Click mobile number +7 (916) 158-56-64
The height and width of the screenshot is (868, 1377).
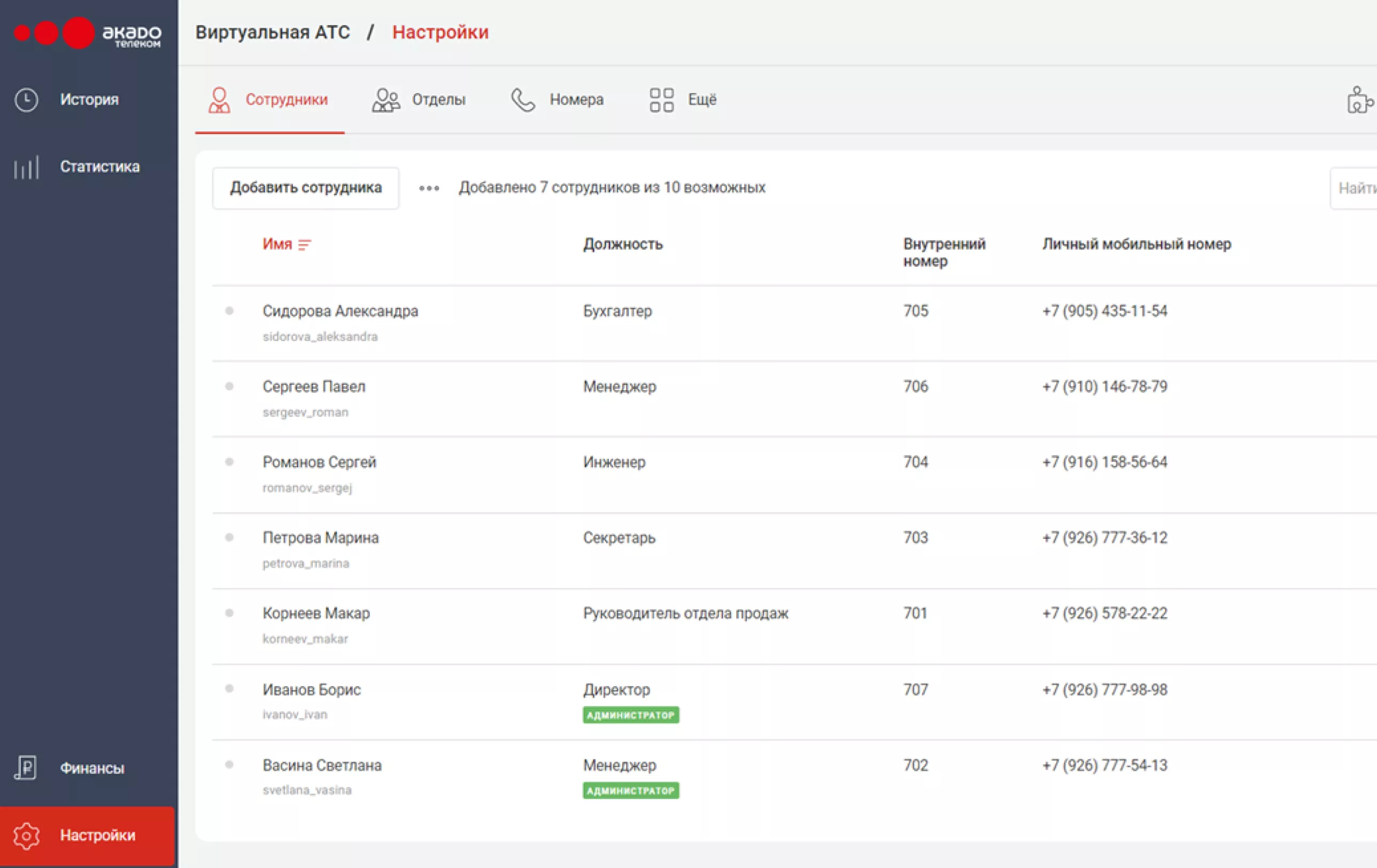(x=1105, y=462)
